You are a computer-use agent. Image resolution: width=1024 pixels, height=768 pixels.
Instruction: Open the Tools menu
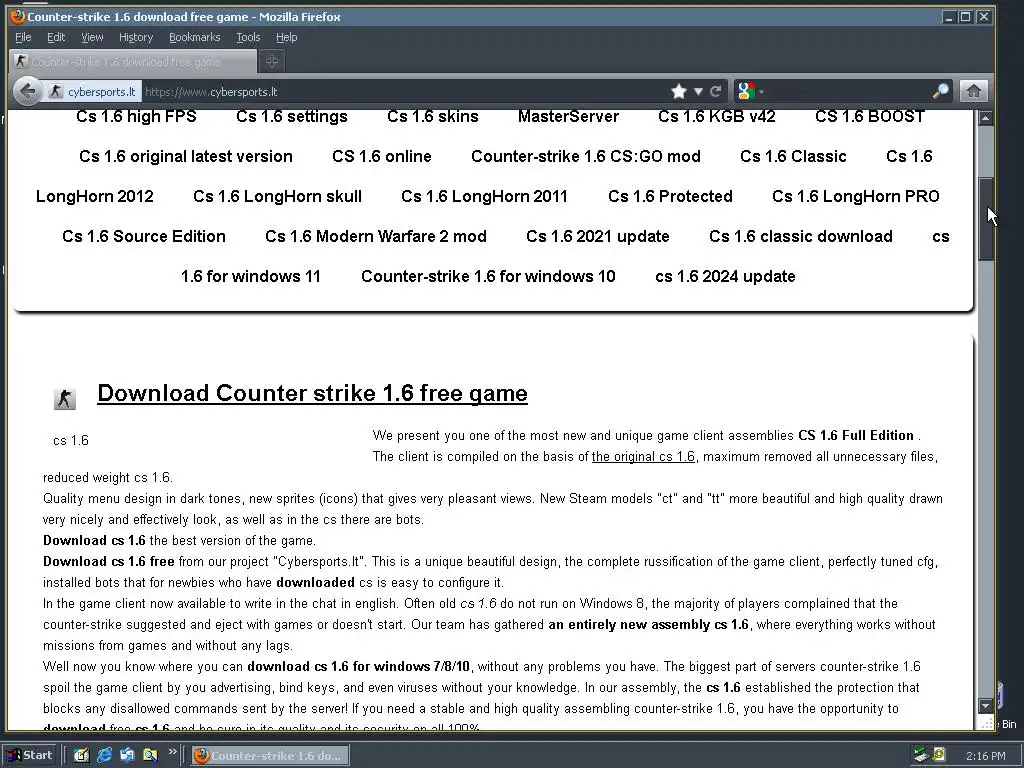point(248,37)
